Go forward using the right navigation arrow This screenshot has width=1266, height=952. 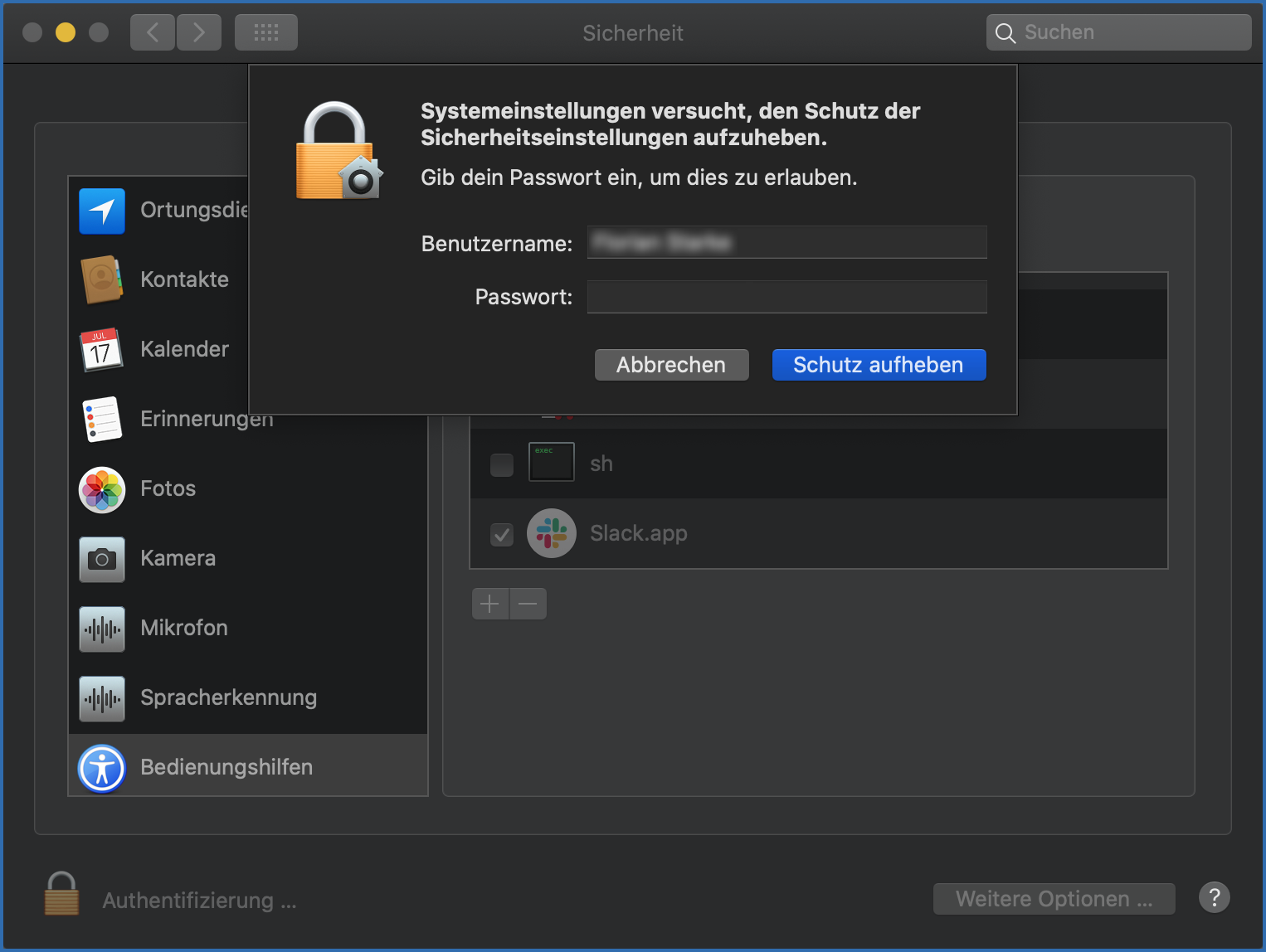pos(198,32)
